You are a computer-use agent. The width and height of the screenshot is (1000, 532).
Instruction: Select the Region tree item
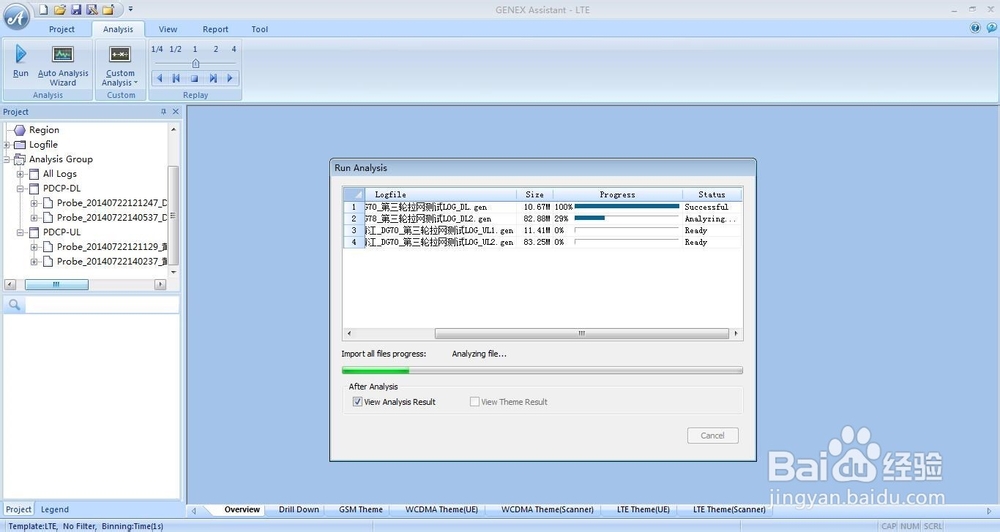click(44, 129)
